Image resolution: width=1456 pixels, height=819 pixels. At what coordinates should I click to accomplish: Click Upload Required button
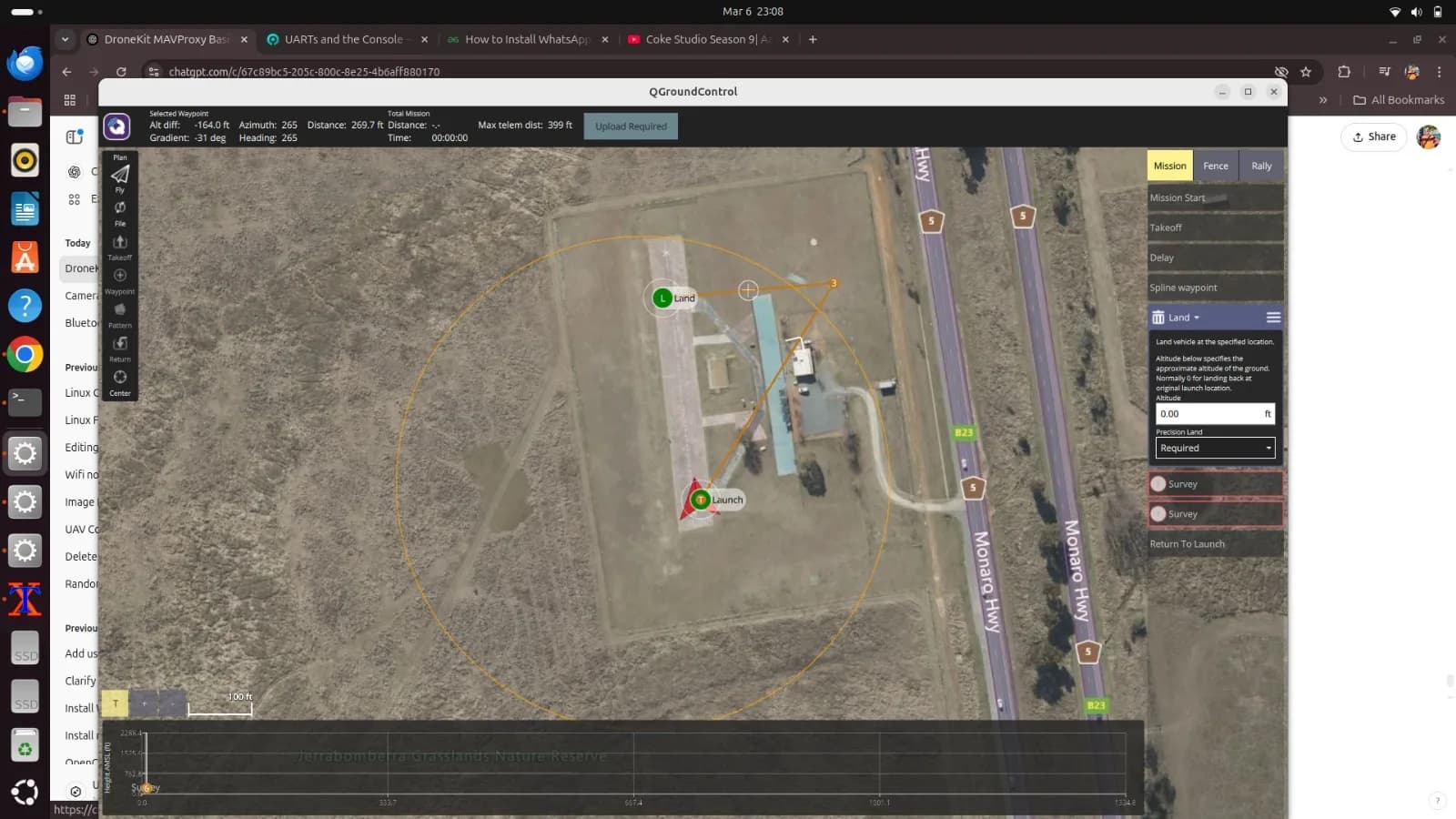(631, 126)
